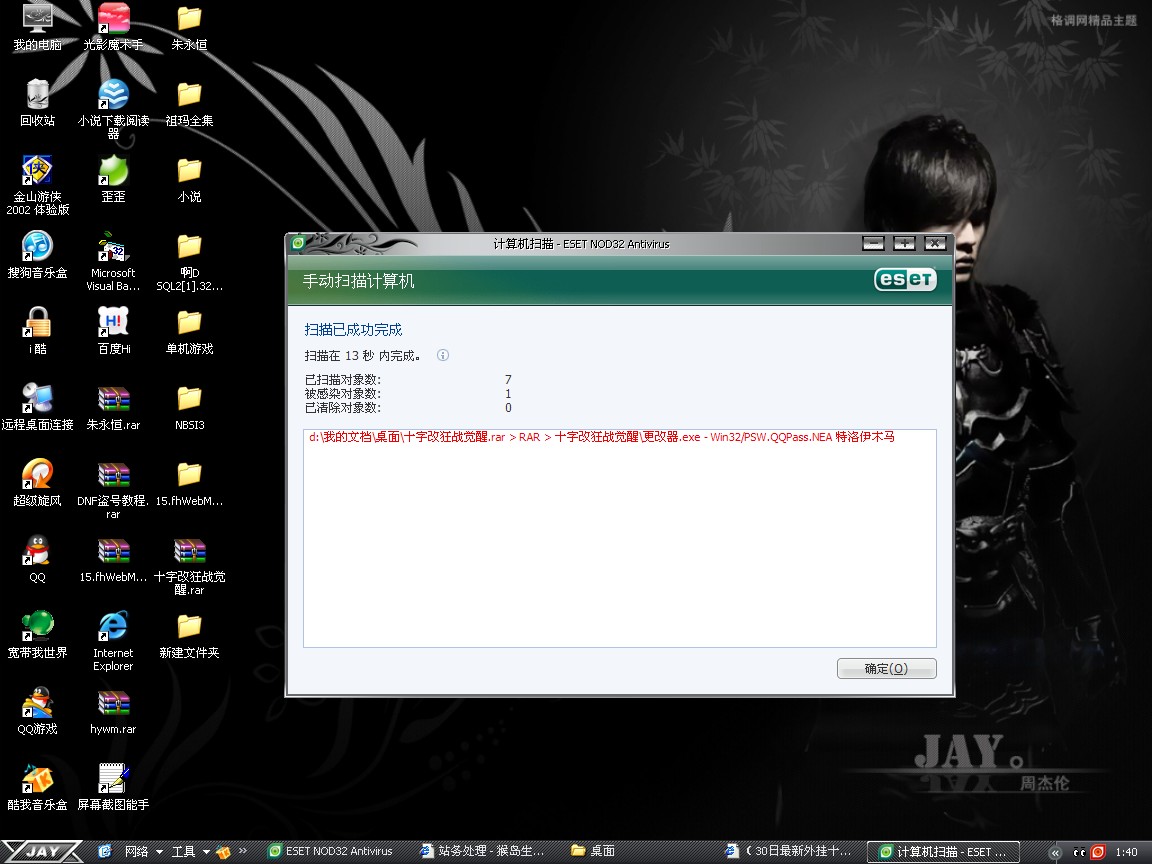Open the 网络 taskbar dropdown
Screen dimensions: 1152x864
pyautogui.click(x=143, y=852)
